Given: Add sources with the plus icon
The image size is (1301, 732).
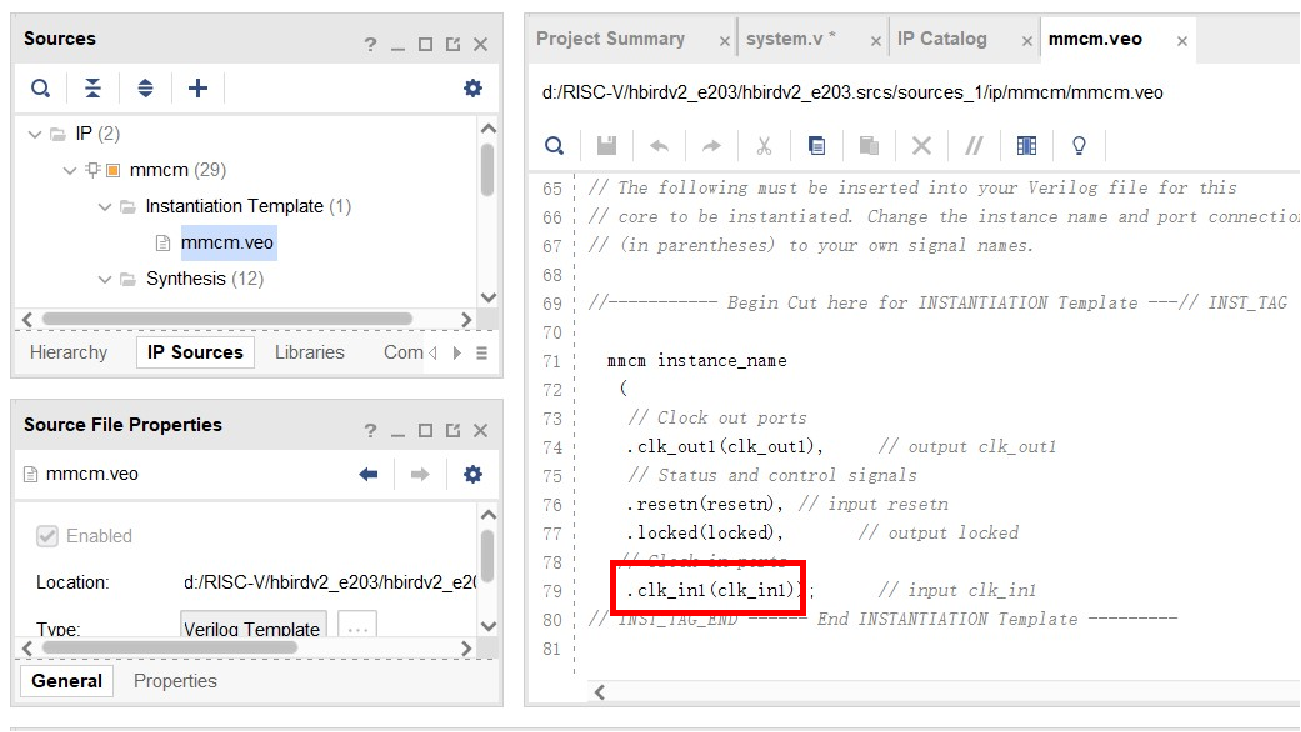Looking at the screenshot, I should (x=198, y=89).
